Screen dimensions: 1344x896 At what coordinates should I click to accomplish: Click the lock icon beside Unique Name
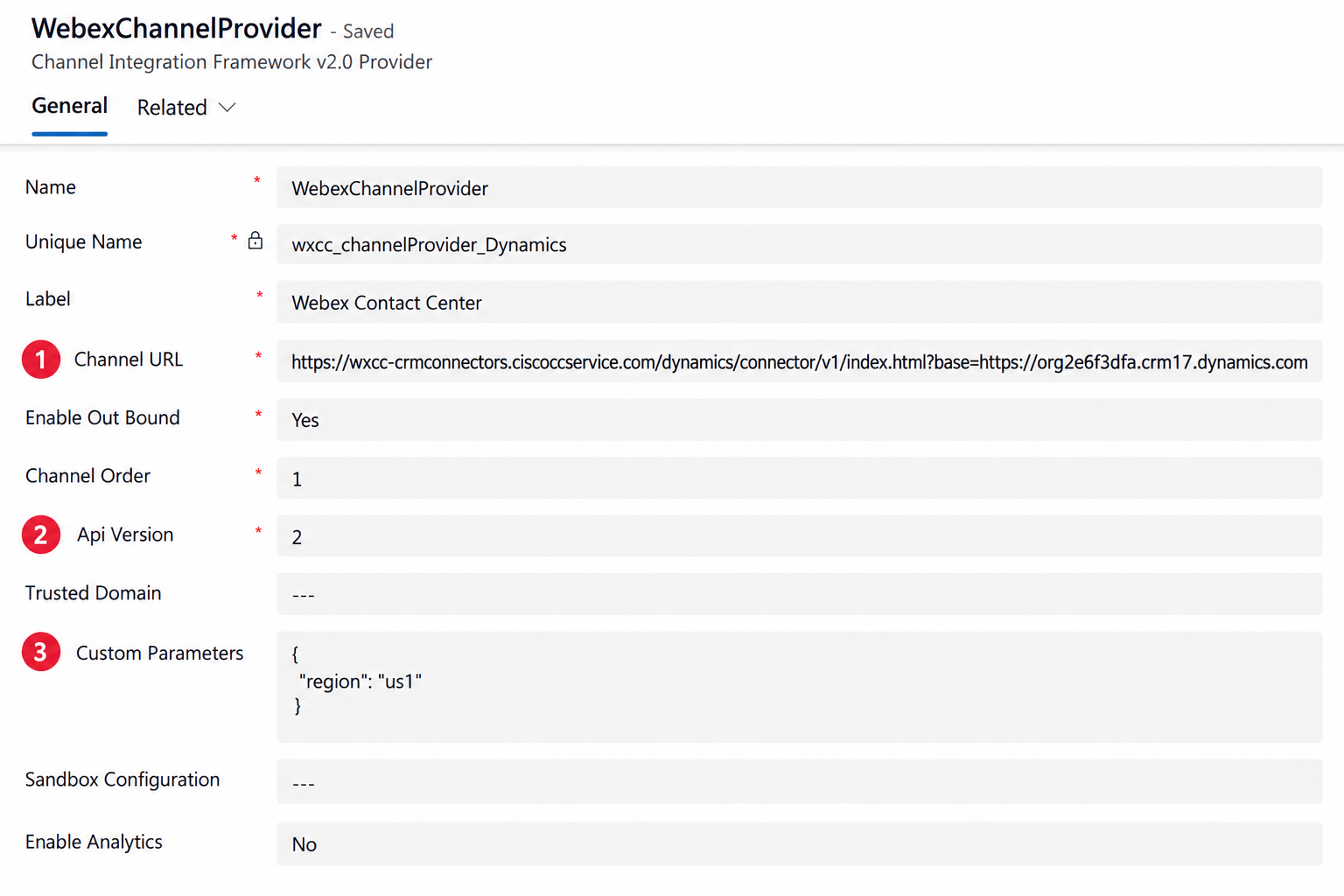point(255,241)
